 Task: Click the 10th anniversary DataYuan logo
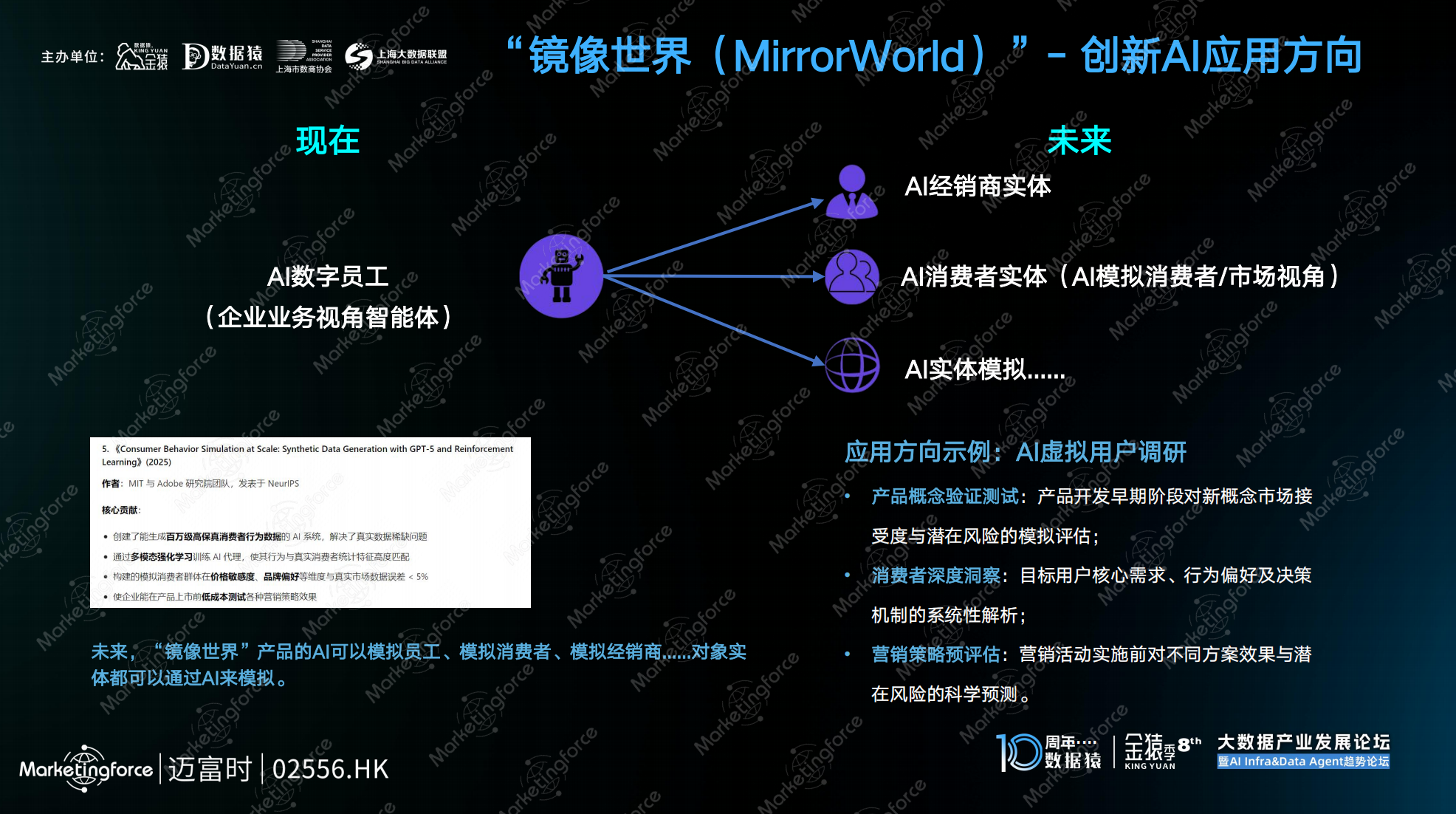point(1048,752)
